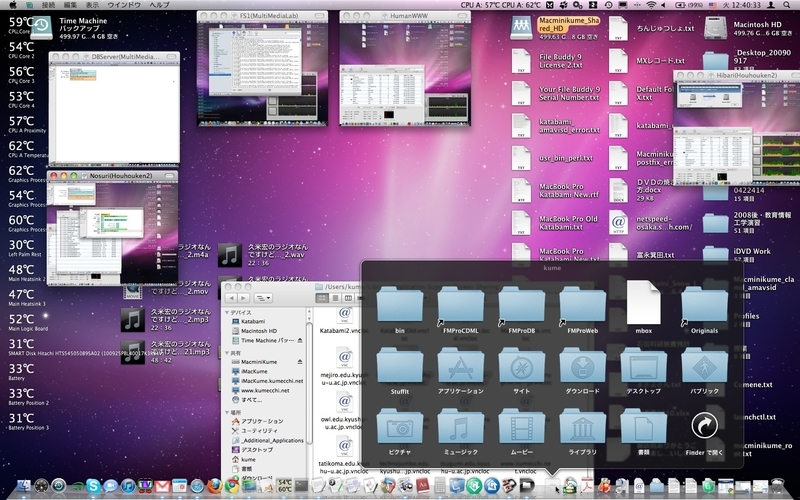Eject the Time Machine backup volume
Screen dimensions: 800x500
pyautogui.click(x=300, y=340)
